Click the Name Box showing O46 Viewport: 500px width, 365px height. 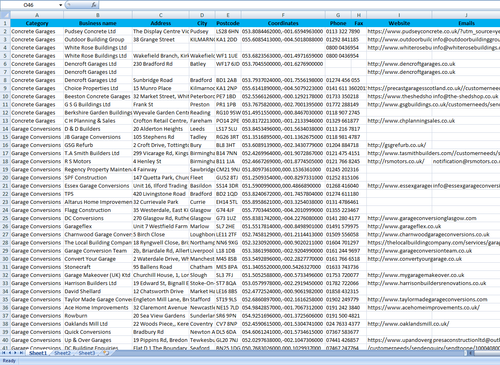(x=29, y=5)
